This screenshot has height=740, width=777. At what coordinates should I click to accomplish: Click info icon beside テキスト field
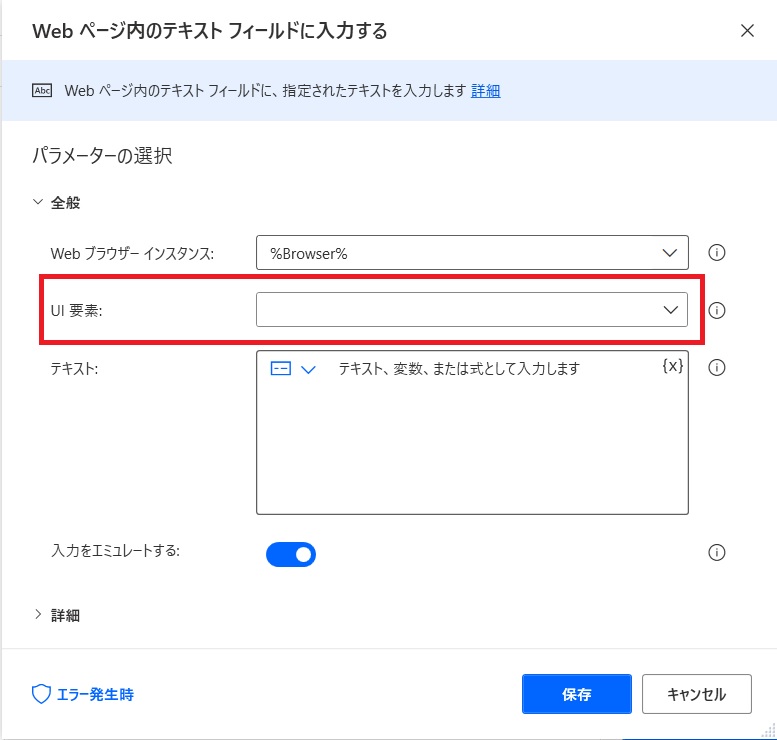[x=716, y=368]
